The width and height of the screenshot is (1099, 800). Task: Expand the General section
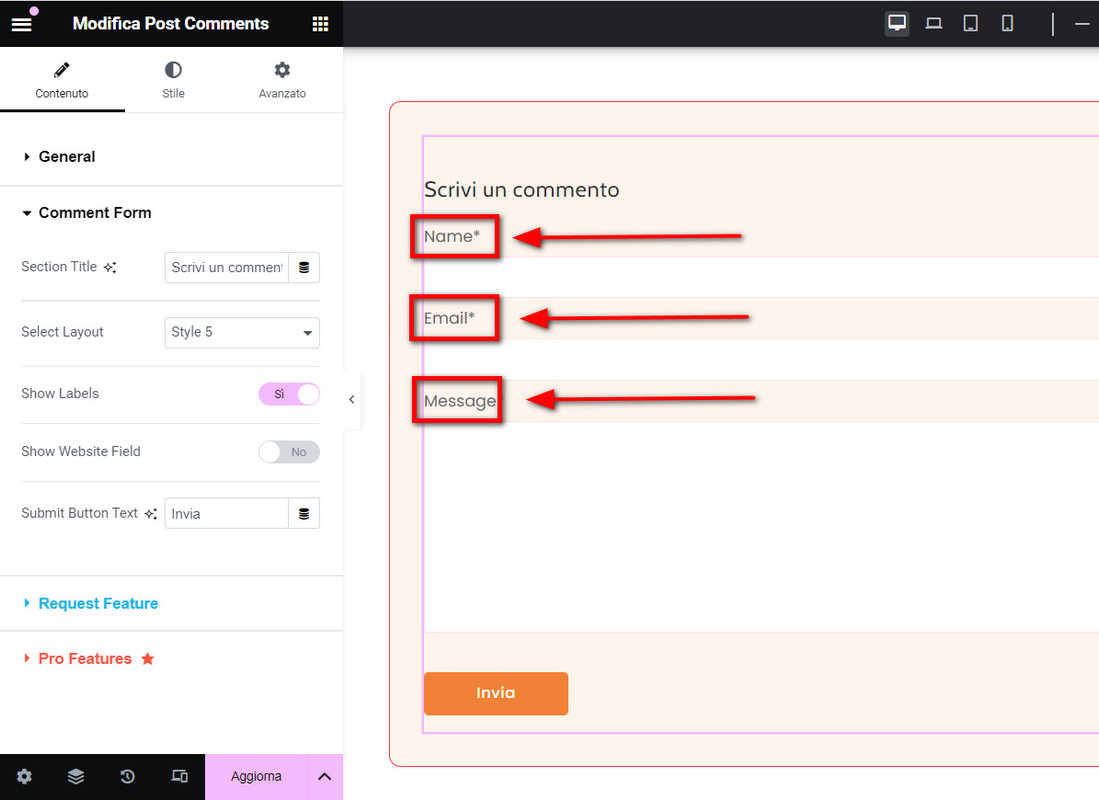(x=67, y=156)
